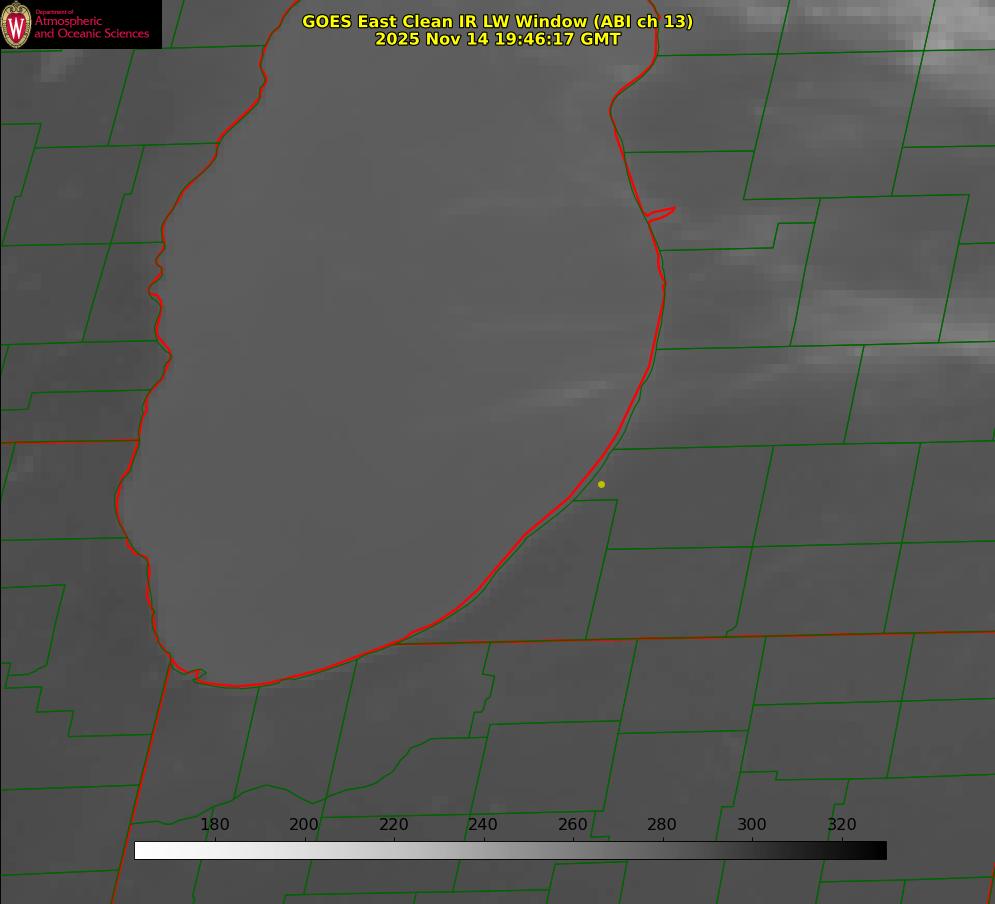The image size is (995, 904).
Task: Click the University of Wisconsin crest logo
Action: coord(16,24)
